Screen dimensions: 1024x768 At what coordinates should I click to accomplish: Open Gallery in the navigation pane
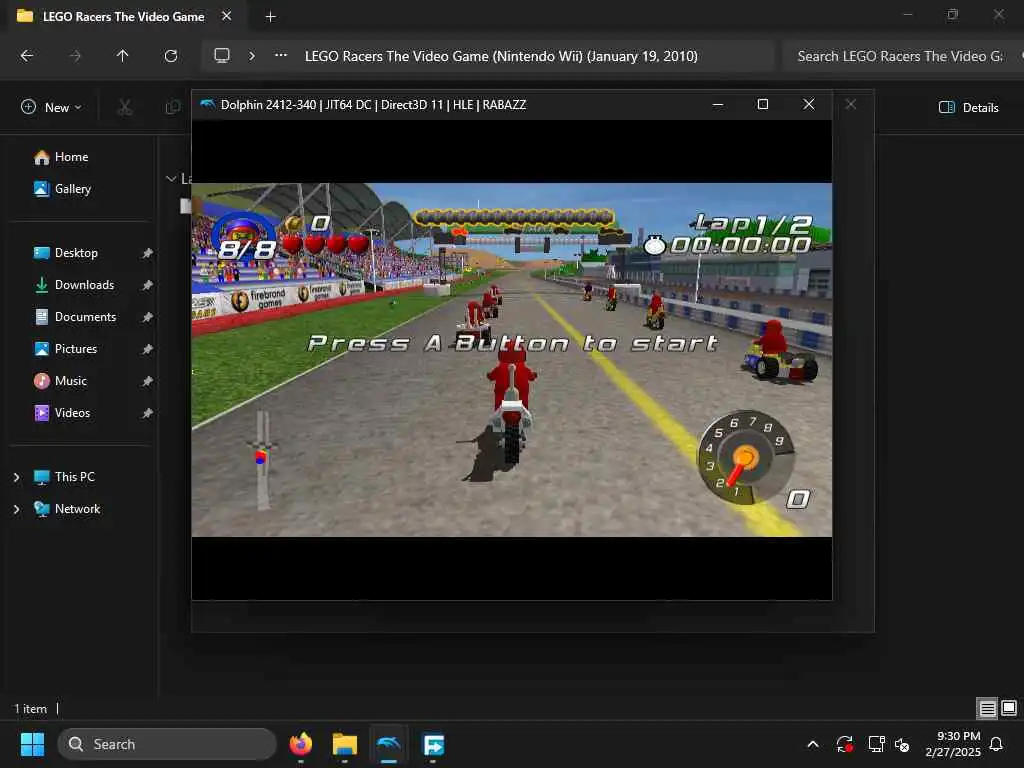point(63,189)
